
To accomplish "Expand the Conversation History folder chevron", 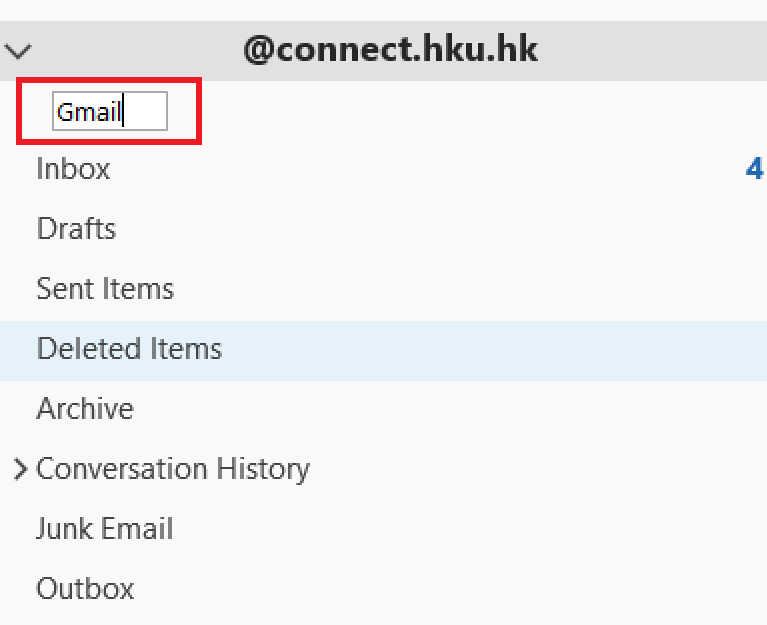I will (20, 469).
